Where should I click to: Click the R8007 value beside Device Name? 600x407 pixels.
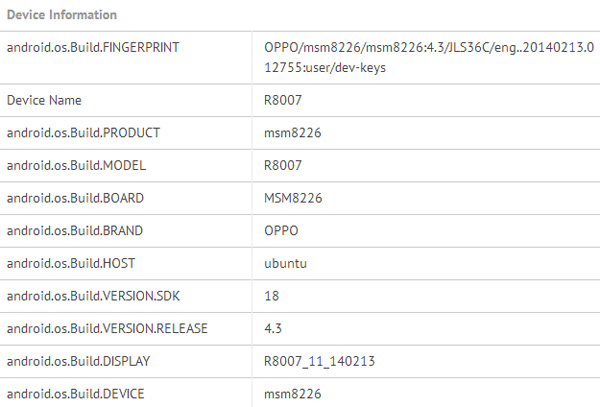coord(282,100)
